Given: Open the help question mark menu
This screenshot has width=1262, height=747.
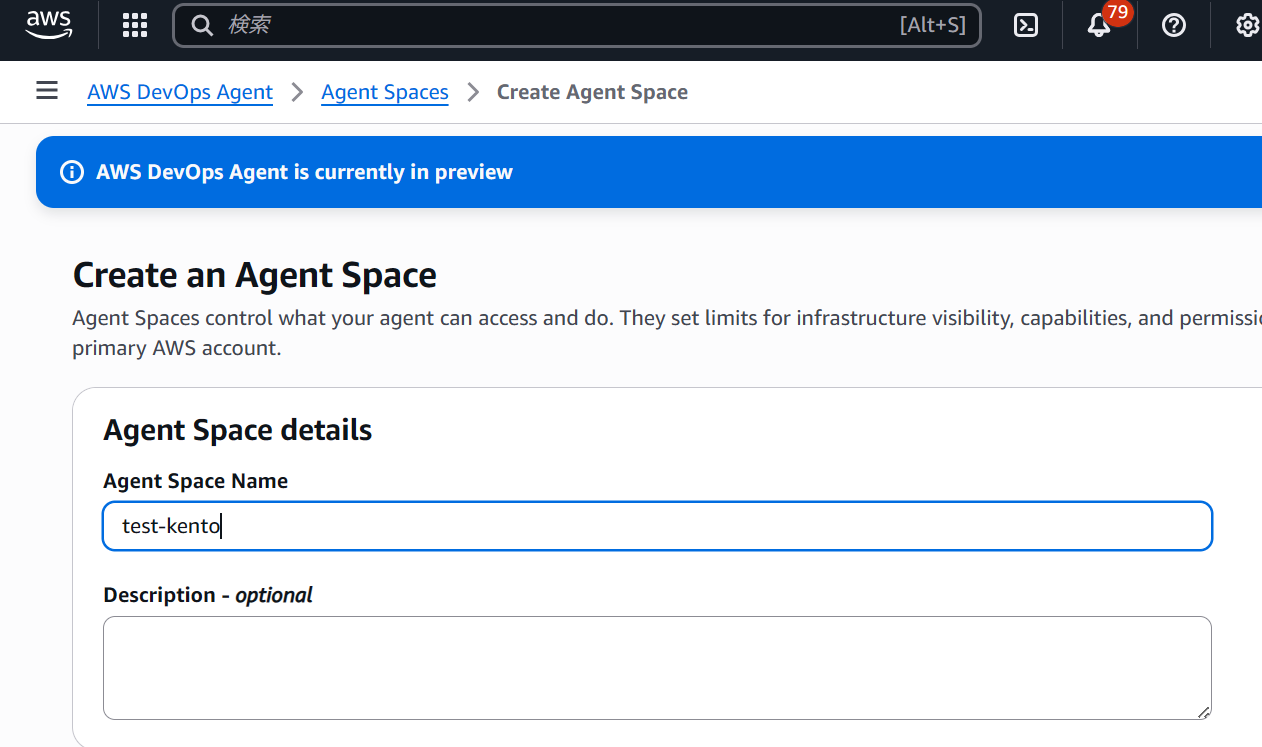Looking at the screenshot, I should [1173, 25].
